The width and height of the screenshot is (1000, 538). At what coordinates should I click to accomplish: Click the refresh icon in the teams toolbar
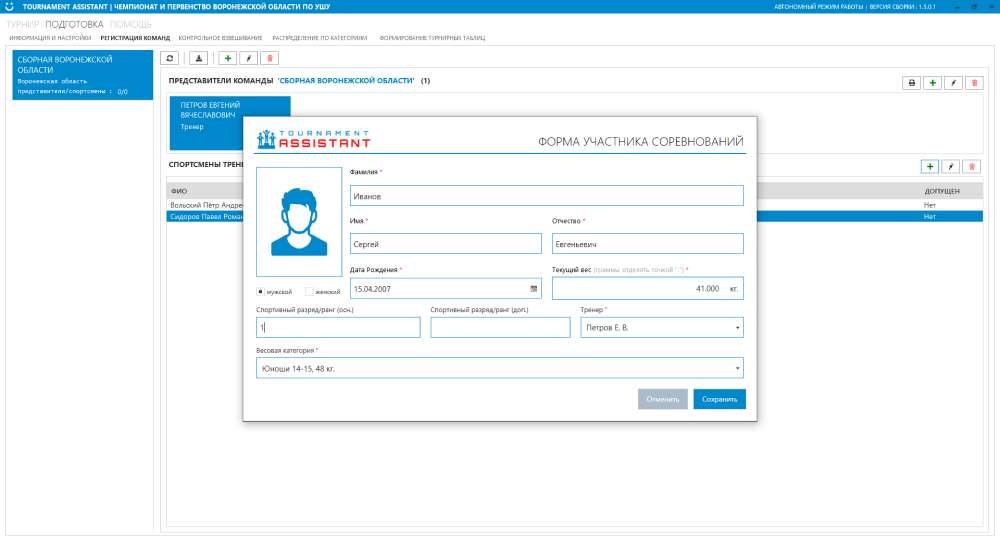pyautogui.click(x=169, y=59)
